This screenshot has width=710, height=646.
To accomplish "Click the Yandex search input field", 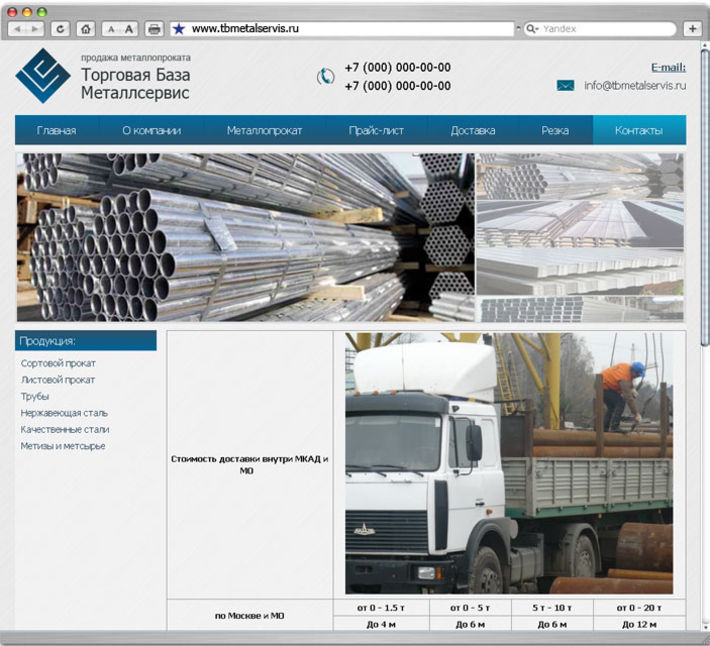I will pos(607,29).
